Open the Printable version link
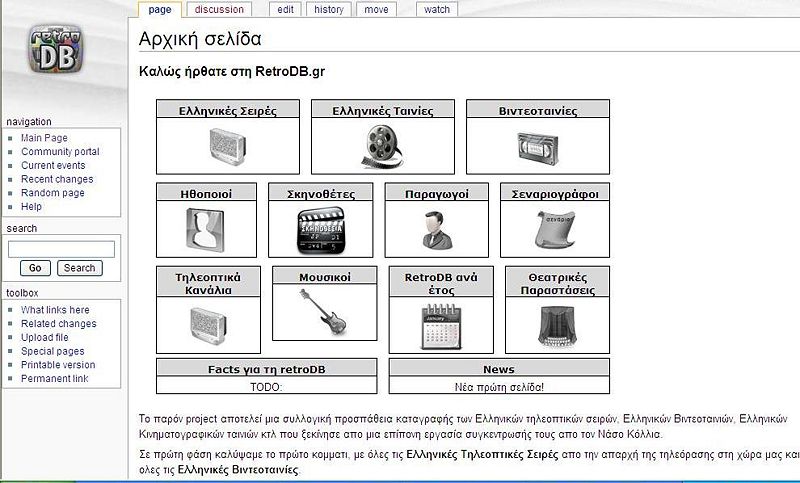The height and width of the screenshot is (483, 800). pyautogui.click(x=58, y=365)
